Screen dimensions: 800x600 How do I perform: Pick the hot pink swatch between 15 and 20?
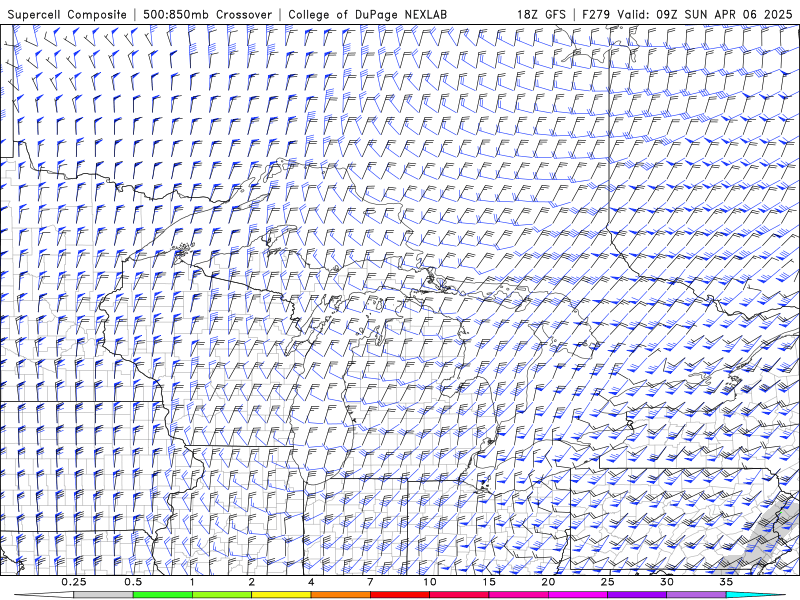[x=518, y=595]
